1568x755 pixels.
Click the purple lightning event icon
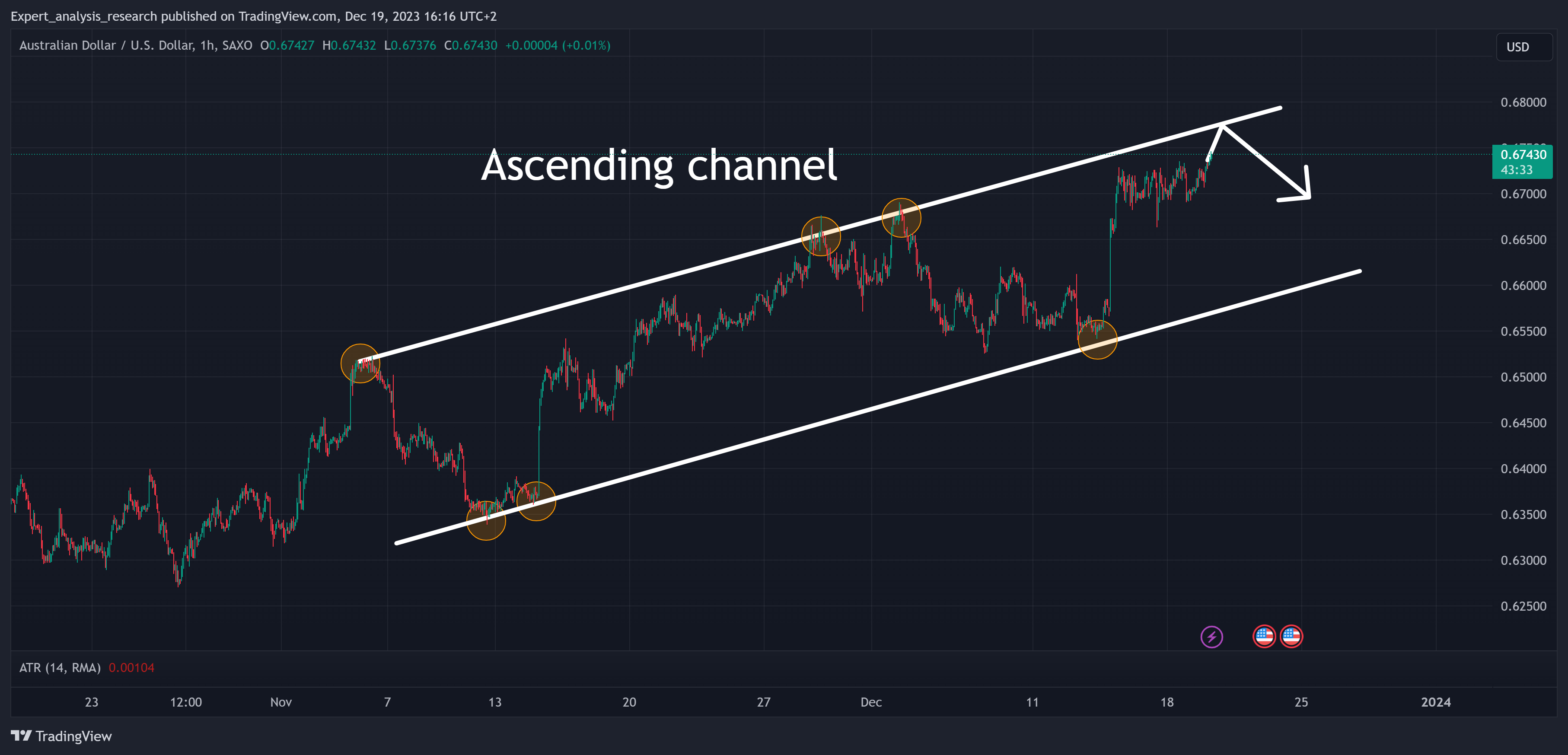(x=1211, y=637)
